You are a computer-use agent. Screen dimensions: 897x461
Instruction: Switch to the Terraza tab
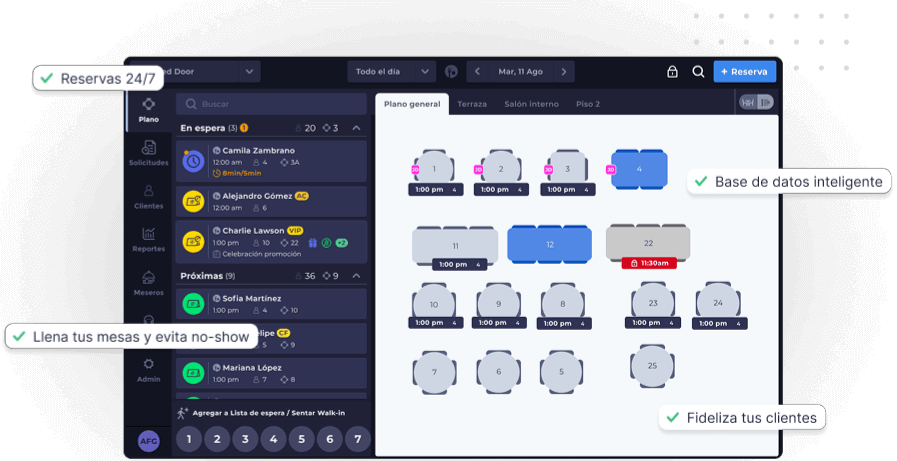(472, 104)
